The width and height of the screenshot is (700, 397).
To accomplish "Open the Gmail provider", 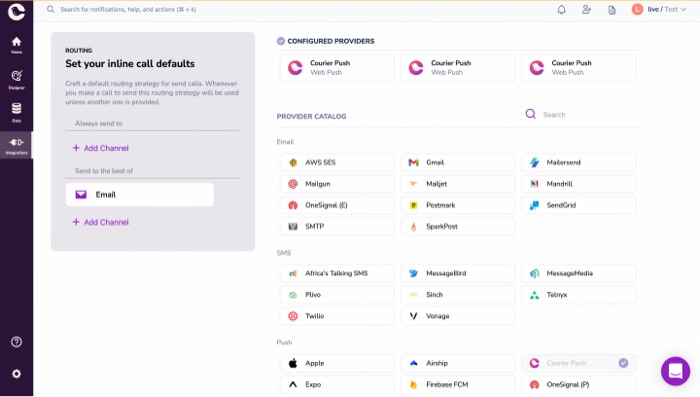I will click(458, 163).
